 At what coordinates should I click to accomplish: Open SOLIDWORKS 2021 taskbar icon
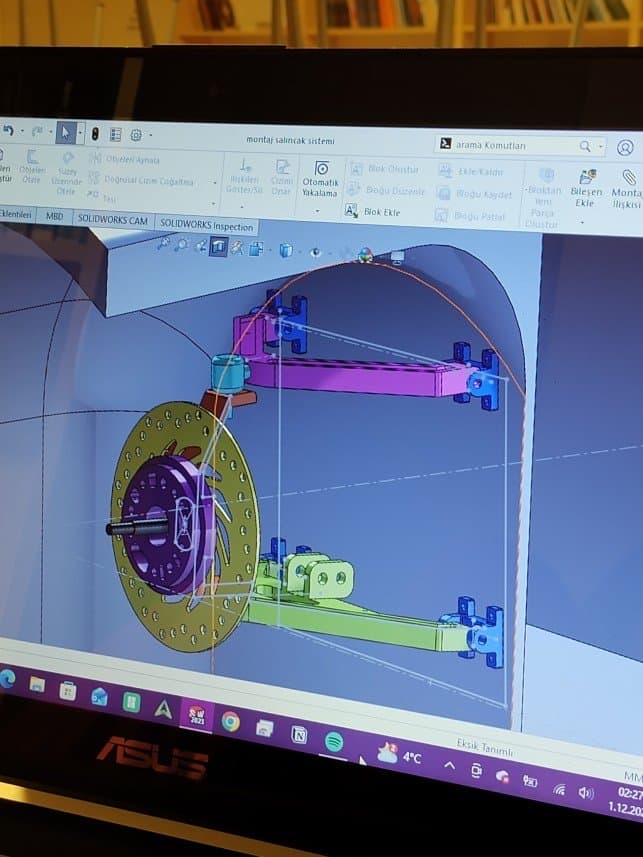197,715
